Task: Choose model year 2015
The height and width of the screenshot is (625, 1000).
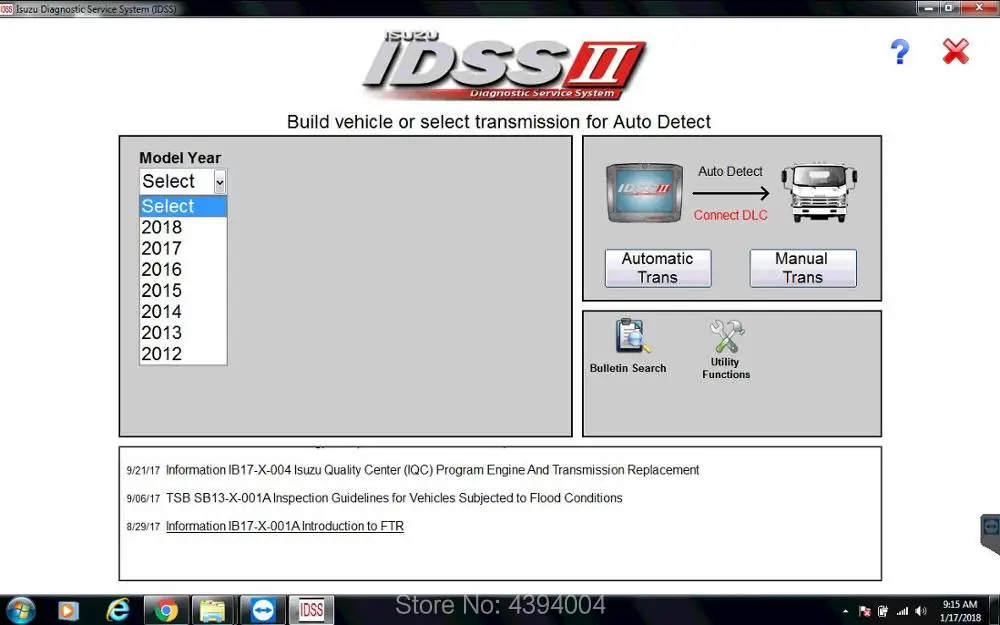Action: (183, 290)
